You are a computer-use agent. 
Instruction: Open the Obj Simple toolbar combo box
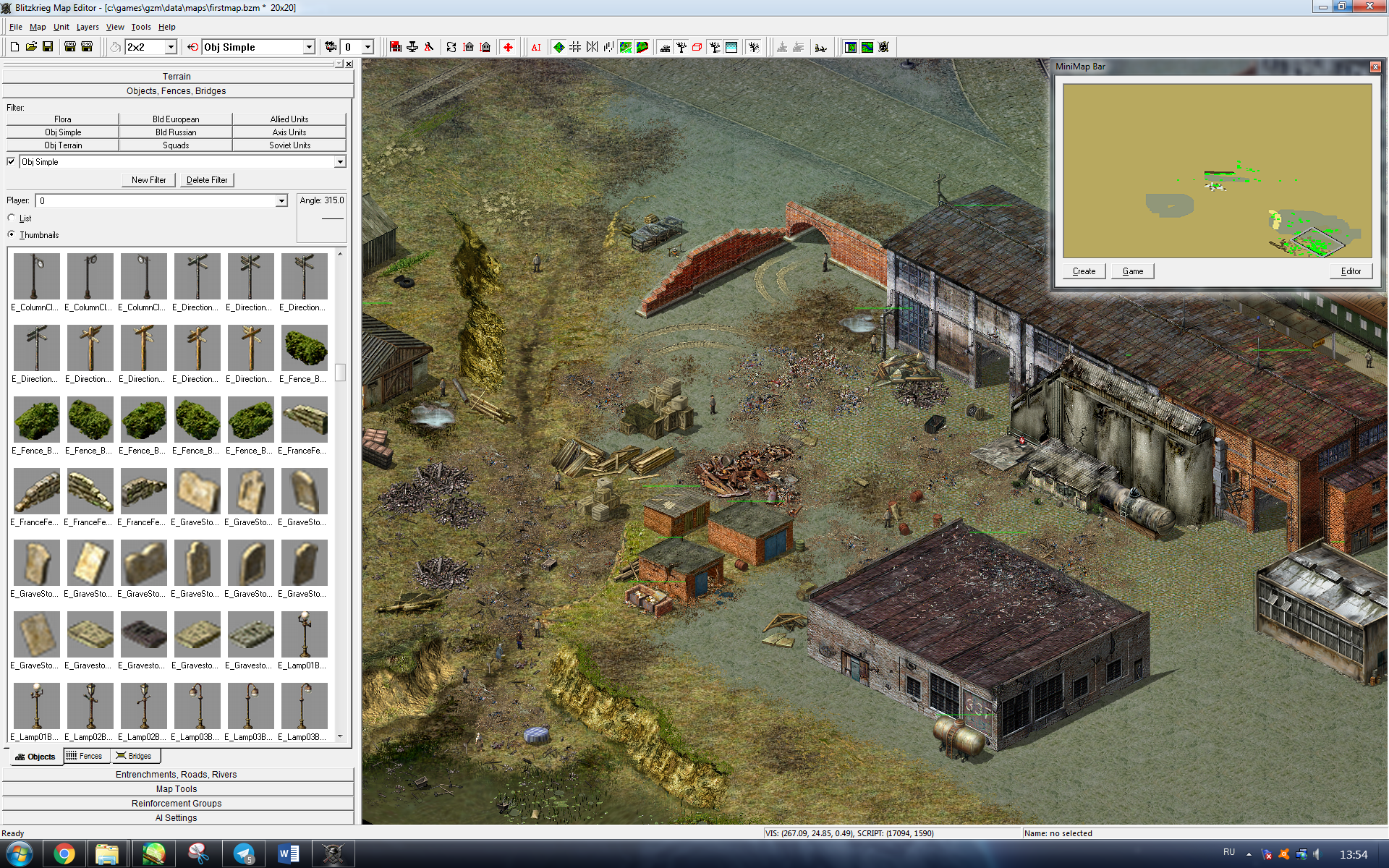tap(309, 47)
